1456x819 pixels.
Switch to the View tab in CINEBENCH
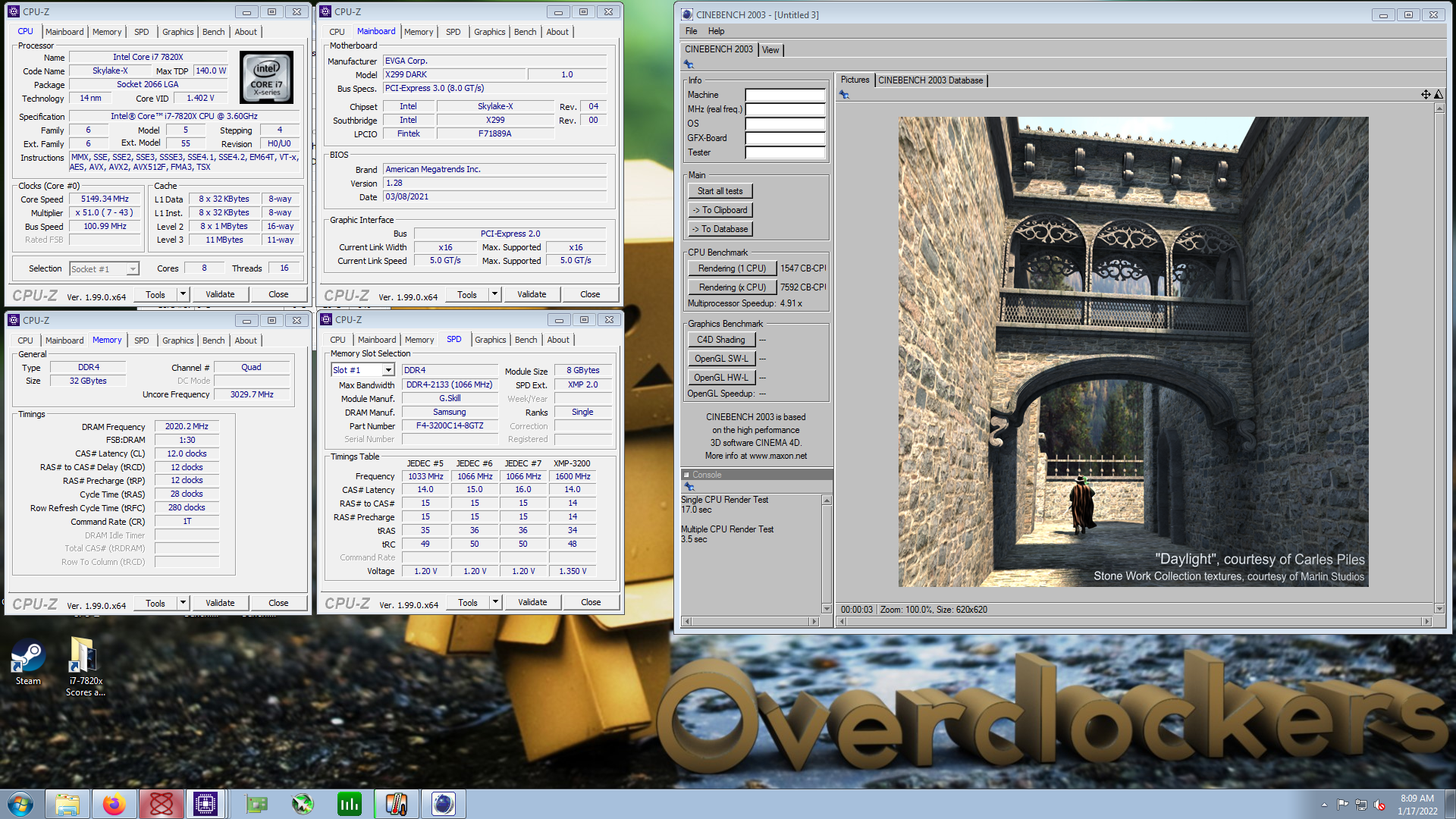pos(770,50)
